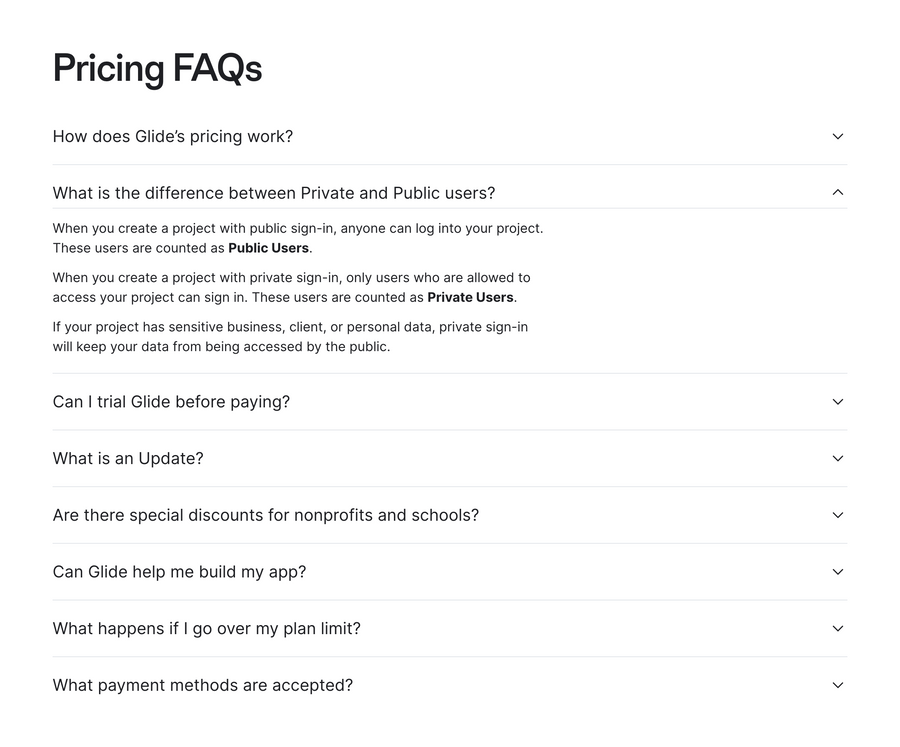
Task: Expand the nonprofits and schools discounts question
Action: tap(450, 515)
